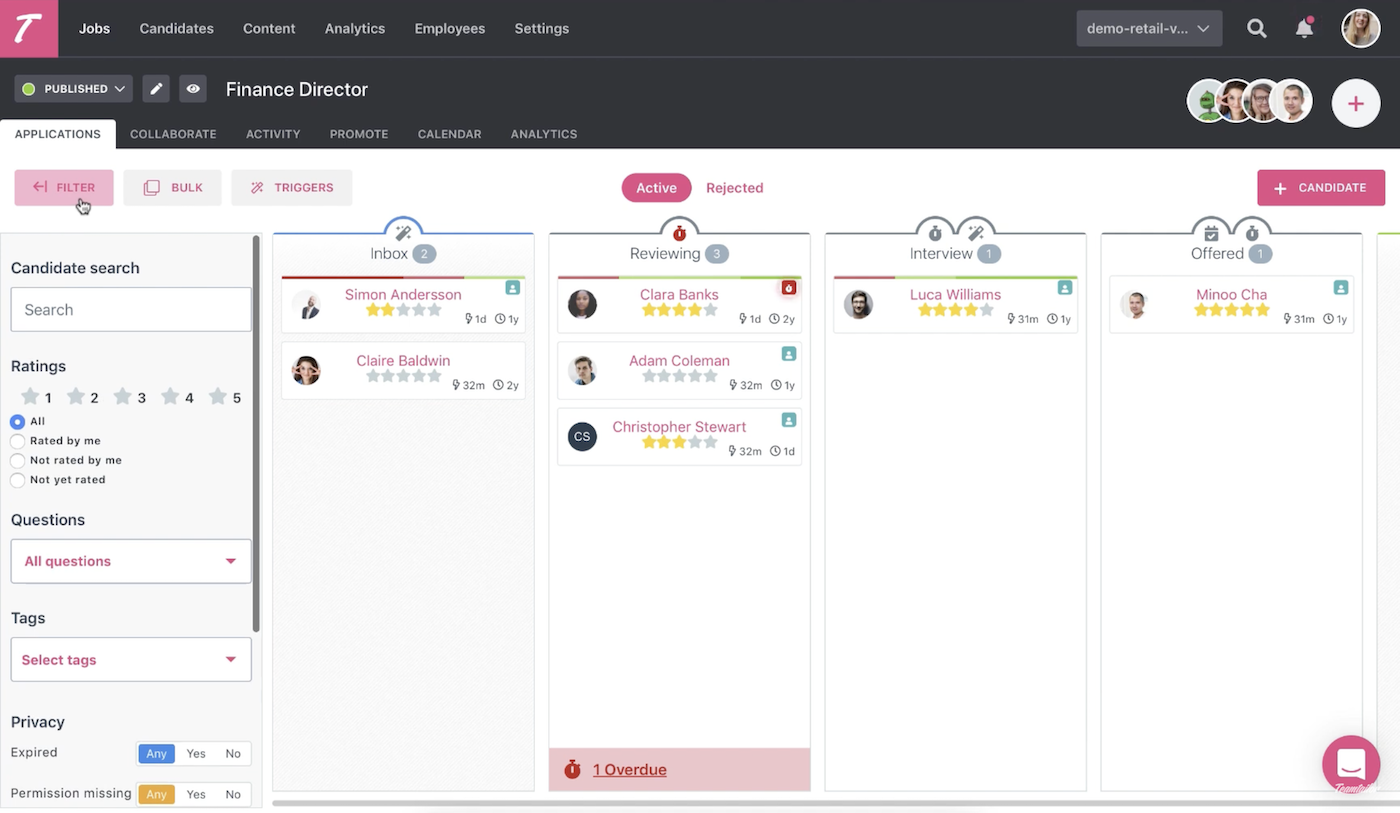
Task: Open the Published status dropdown
Action: point(74,89)
